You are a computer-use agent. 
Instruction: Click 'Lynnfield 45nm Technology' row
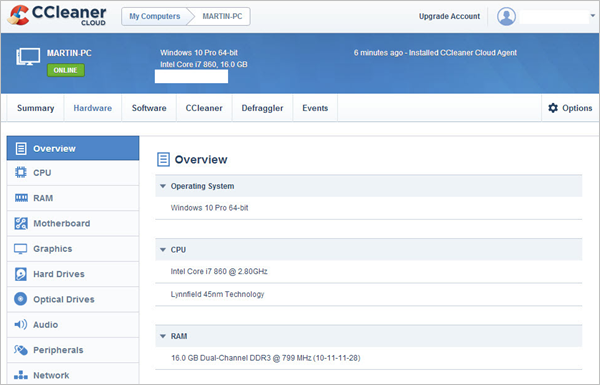(368, 294)
